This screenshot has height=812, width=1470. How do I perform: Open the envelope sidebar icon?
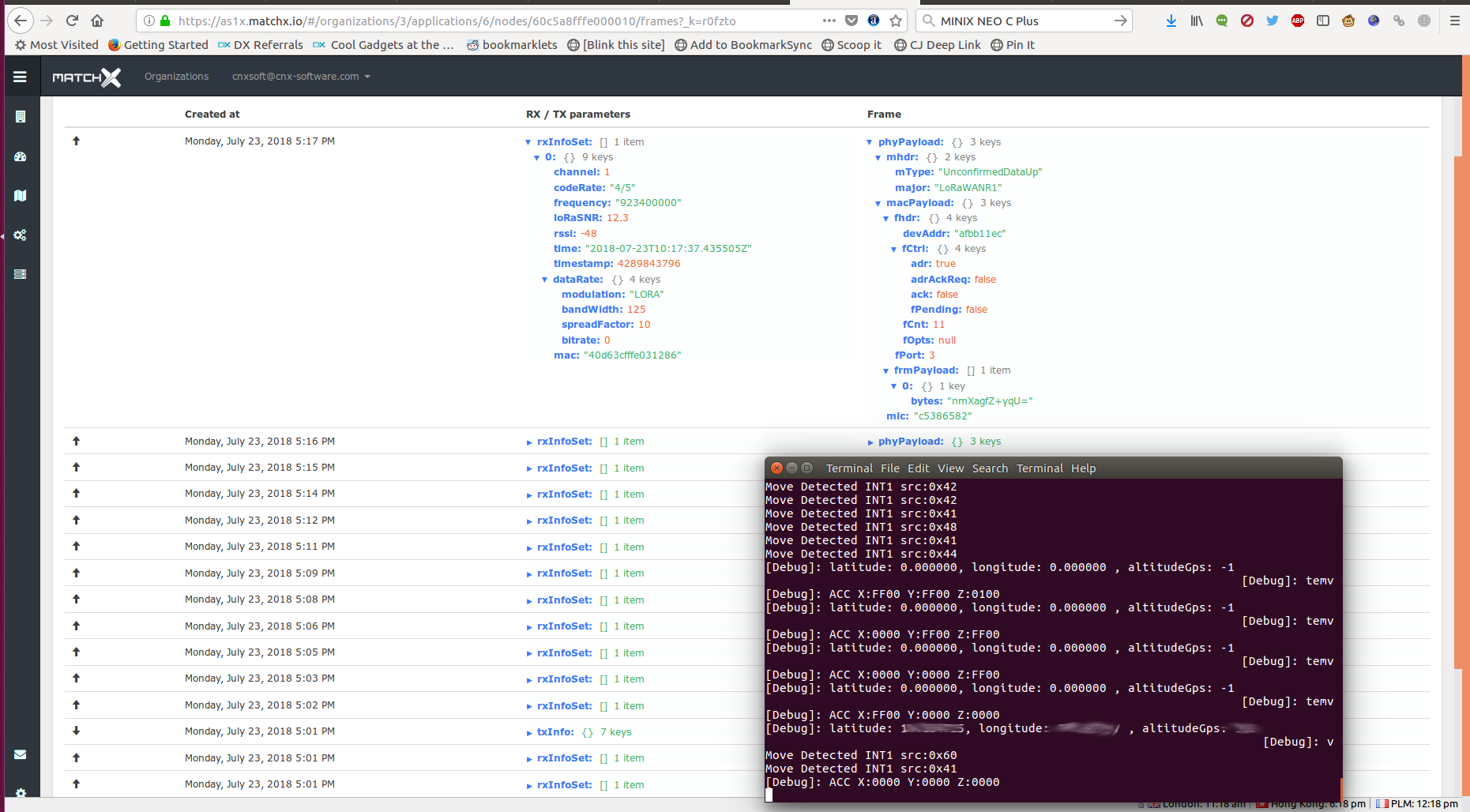(21, 754)
